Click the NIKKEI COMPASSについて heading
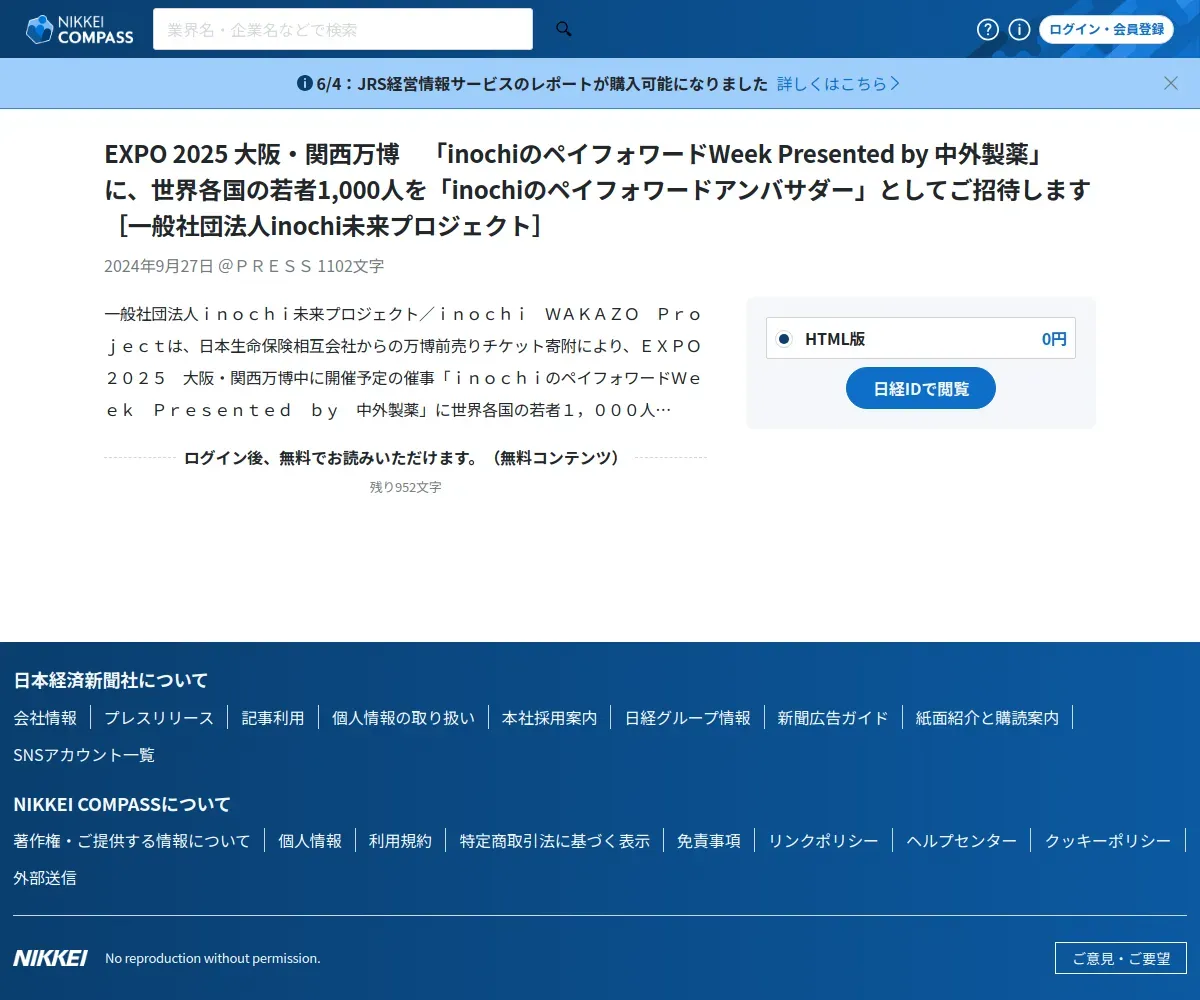 (x=122, y=804)
